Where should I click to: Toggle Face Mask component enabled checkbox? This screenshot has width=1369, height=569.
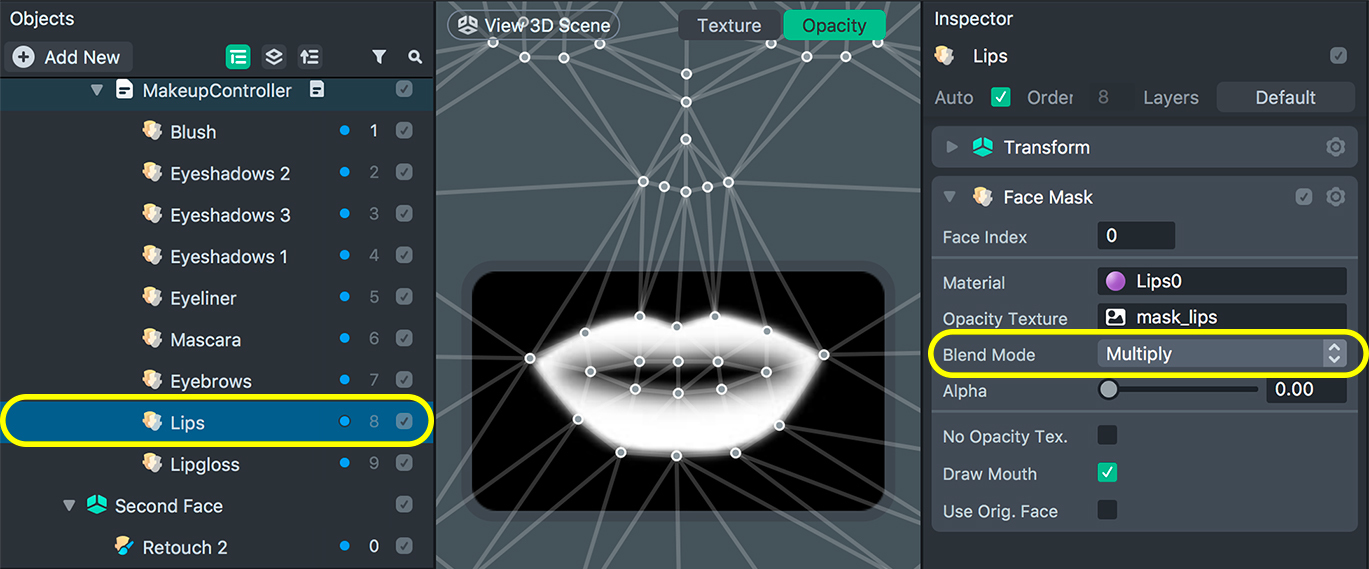(x=1304, y=197)
